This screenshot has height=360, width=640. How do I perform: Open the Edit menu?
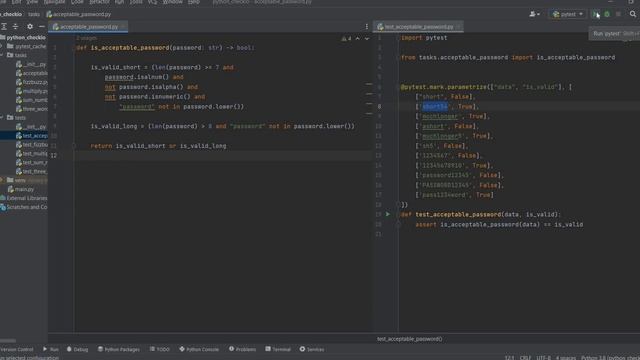pyautogui.click(x=16, y=2)
